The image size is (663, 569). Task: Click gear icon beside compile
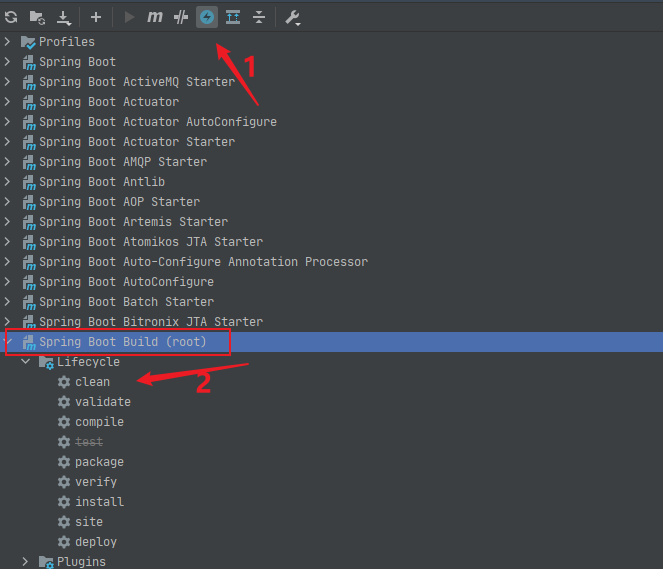pyautogui.click(x=64, y=422)
